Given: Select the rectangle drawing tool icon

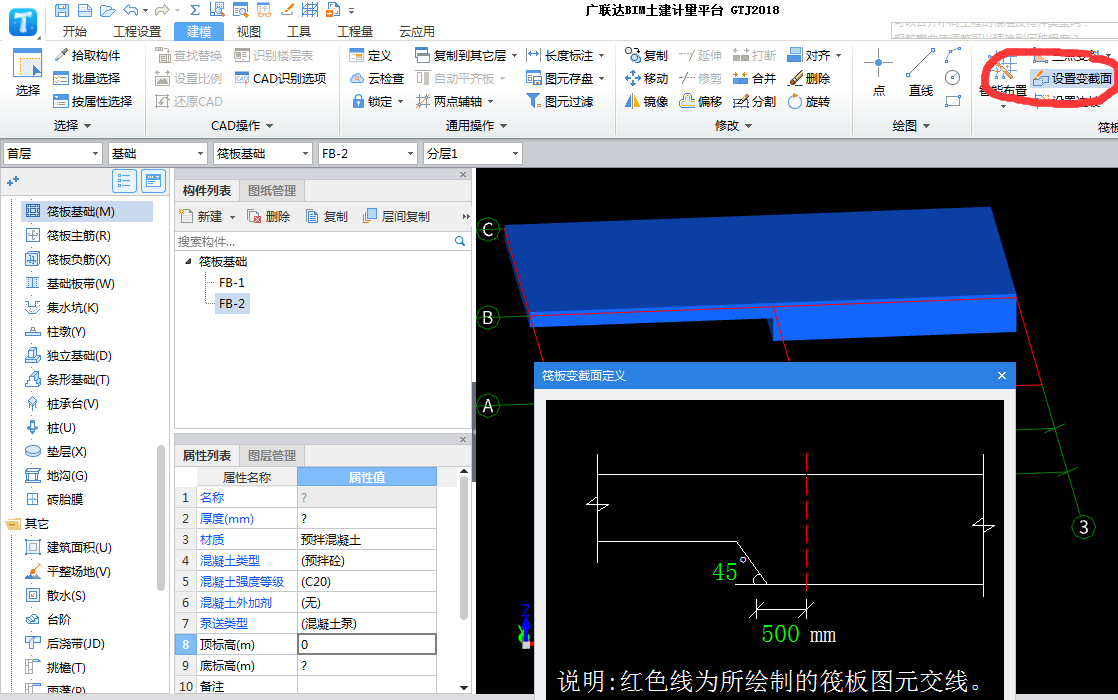Looking at the screenshot, I should [953, 101].
